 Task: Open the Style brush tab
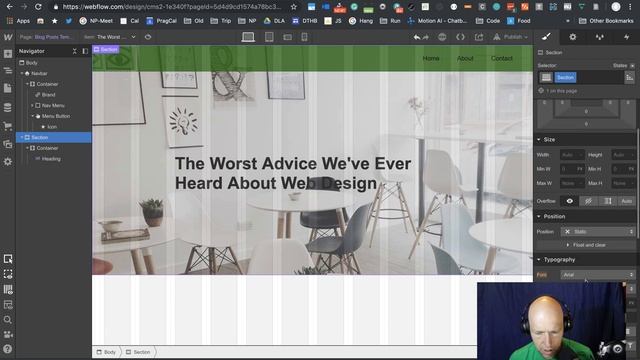coord(546,37)
